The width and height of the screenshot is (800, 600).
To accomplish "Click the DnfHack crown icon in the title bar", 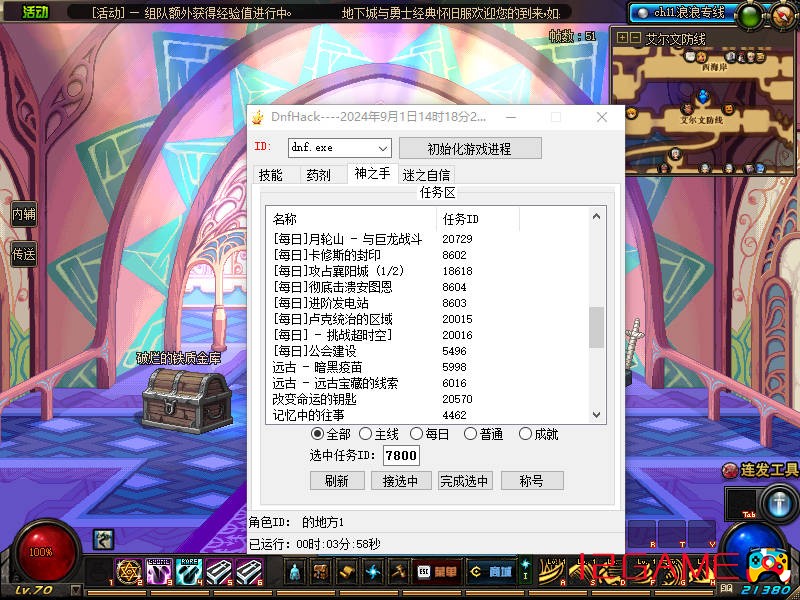I will (x=258, y=117).
